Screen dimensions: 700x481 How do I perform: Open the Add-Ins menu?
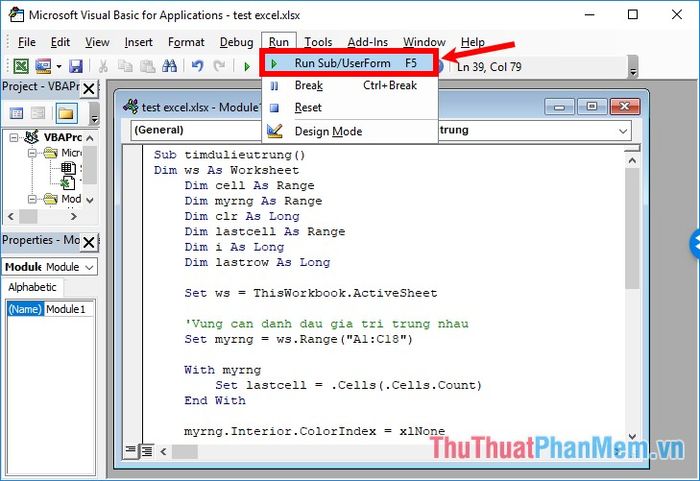coord(368,42)
